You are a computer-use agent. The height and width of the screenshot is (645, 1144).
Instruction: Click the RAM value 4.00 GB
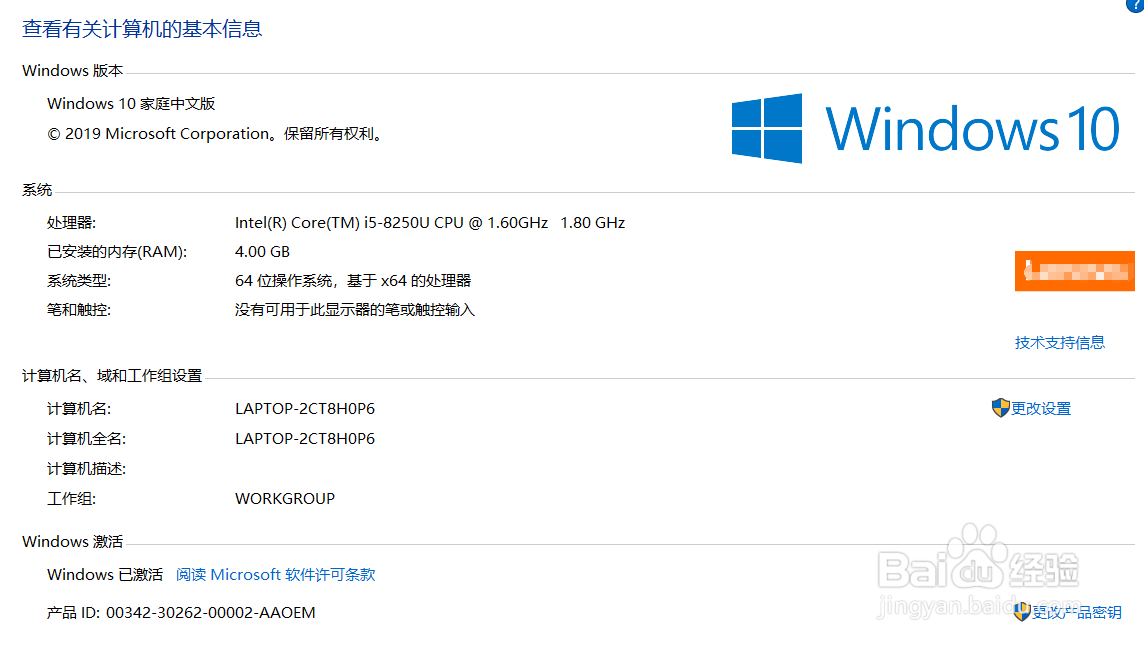click(263, 252)
